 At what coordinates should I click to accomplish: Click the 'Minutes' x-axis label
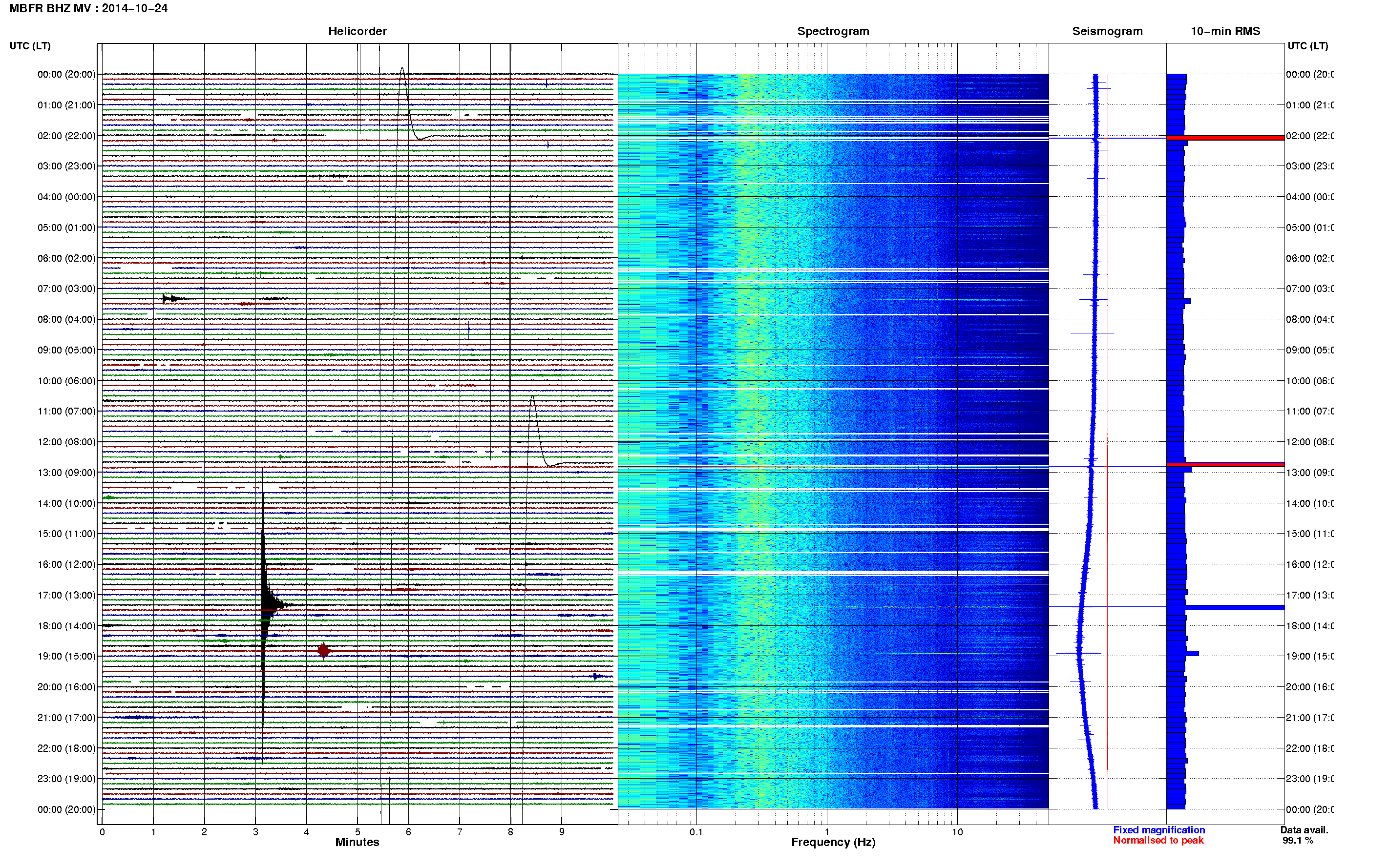pos(357,842)
